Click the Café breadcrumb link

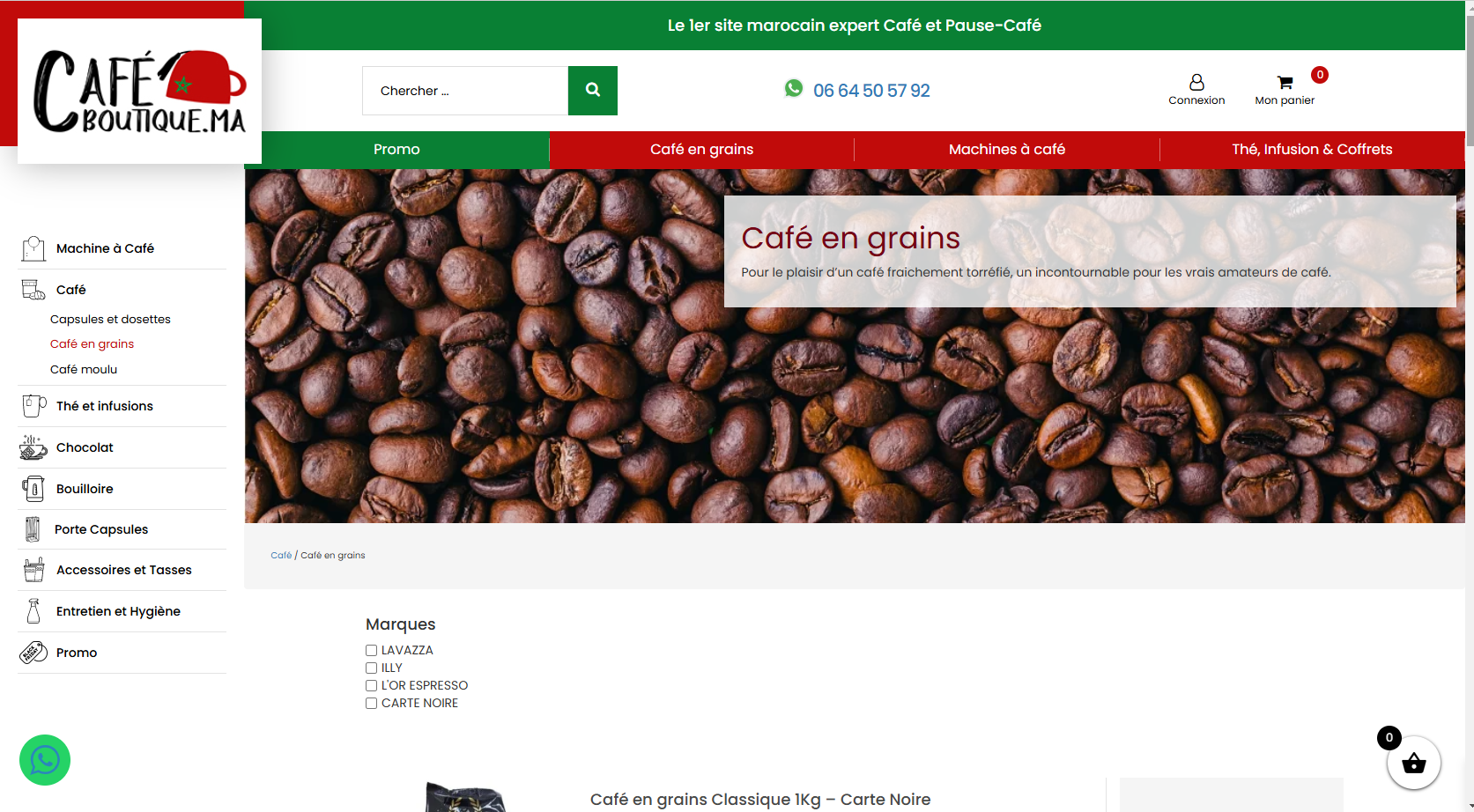(x=280, y=556)
